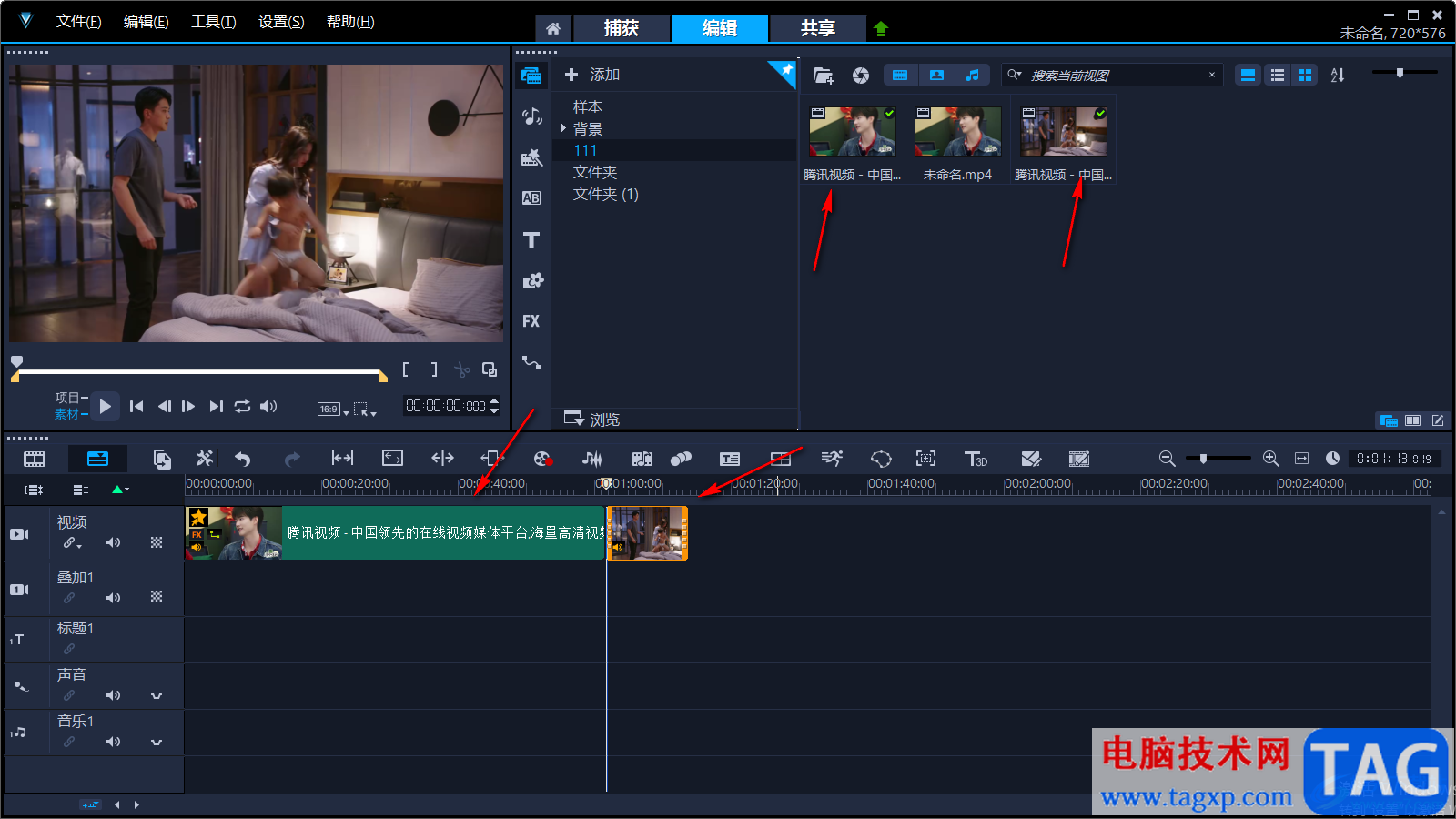This screenshot has width=1456, height=819.
Task: Expand the 声音 track chevron
Action: [x=157, y=696]
